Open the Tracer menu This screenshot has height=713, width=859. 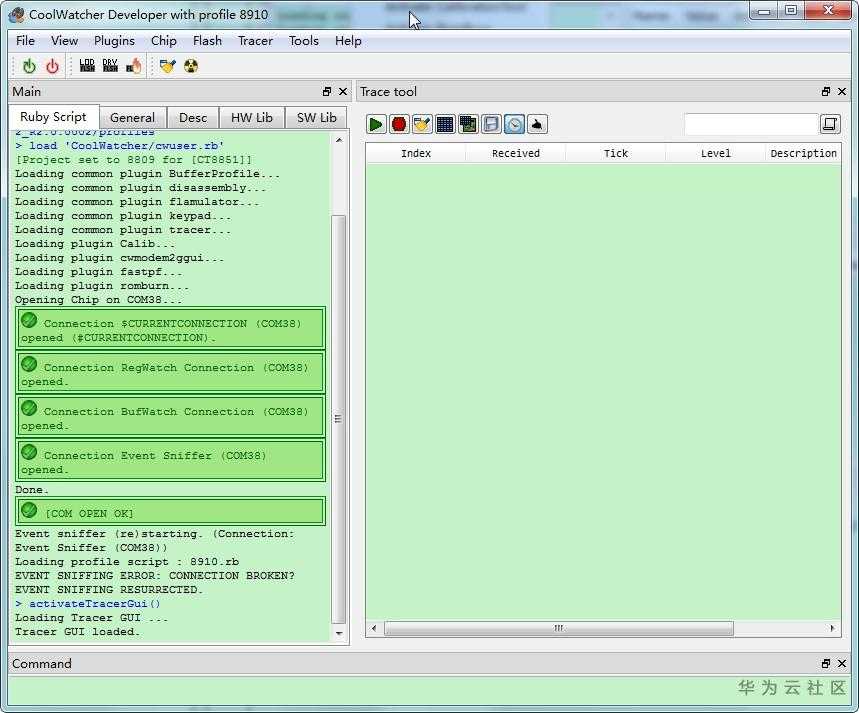255,41
